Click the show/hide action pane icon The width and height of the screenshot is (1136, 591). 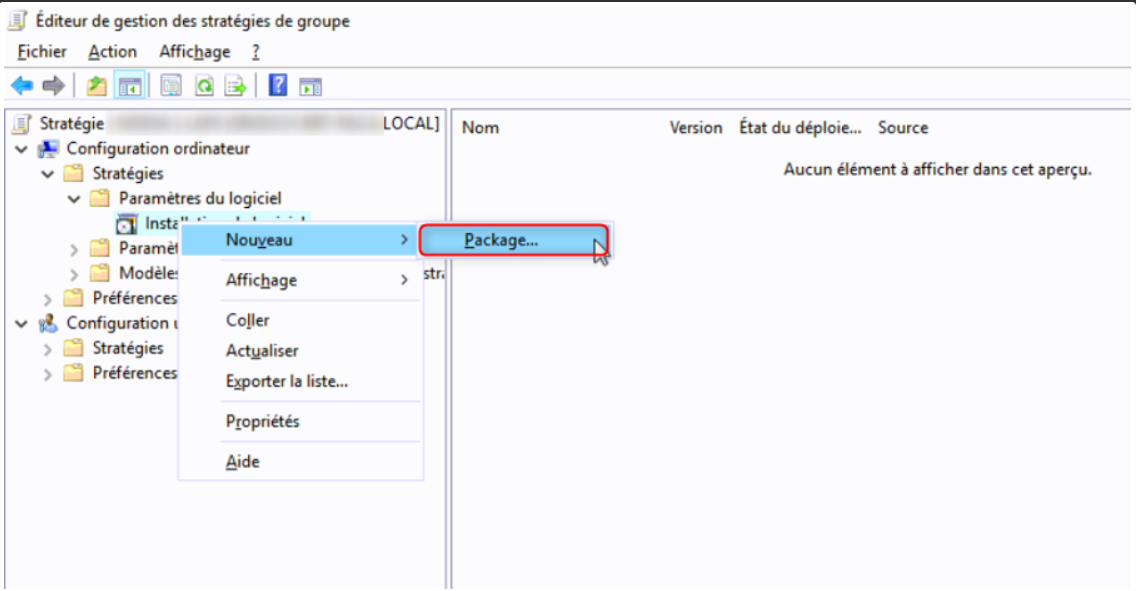tap(310, 86)
